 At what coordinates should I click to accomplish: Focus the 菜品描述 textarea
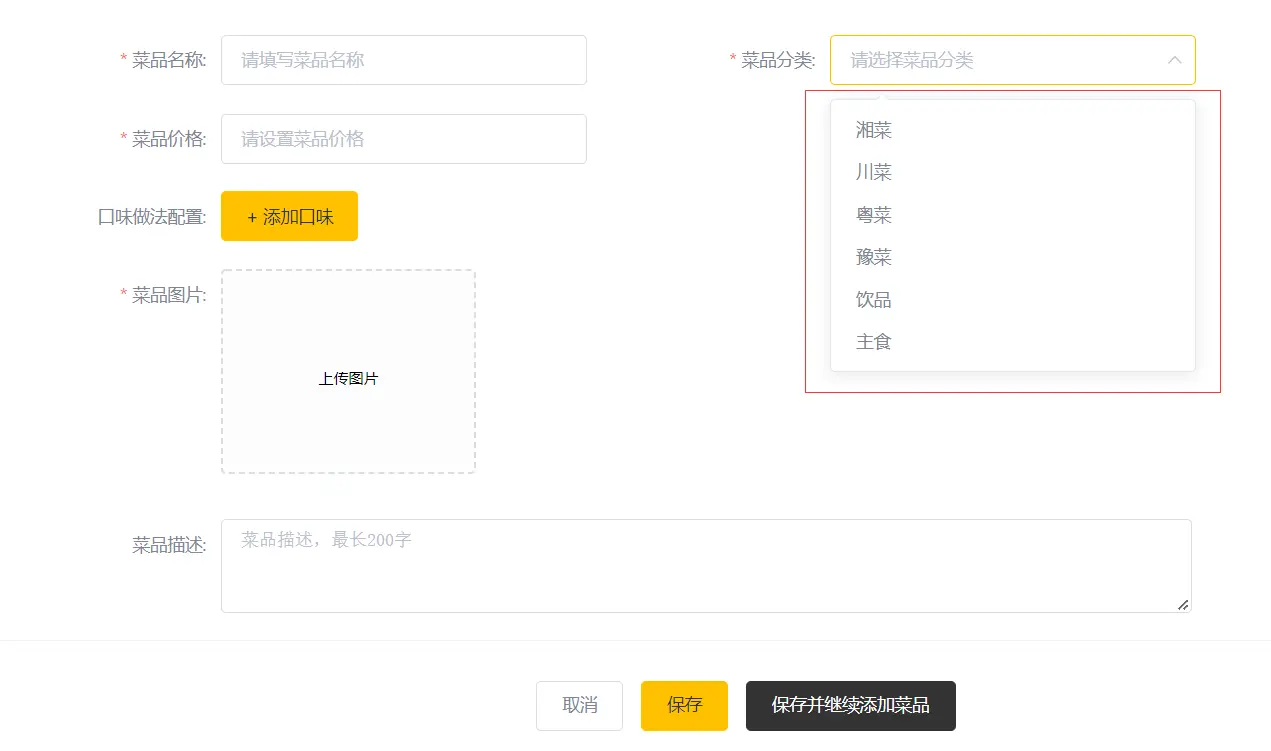706,566
